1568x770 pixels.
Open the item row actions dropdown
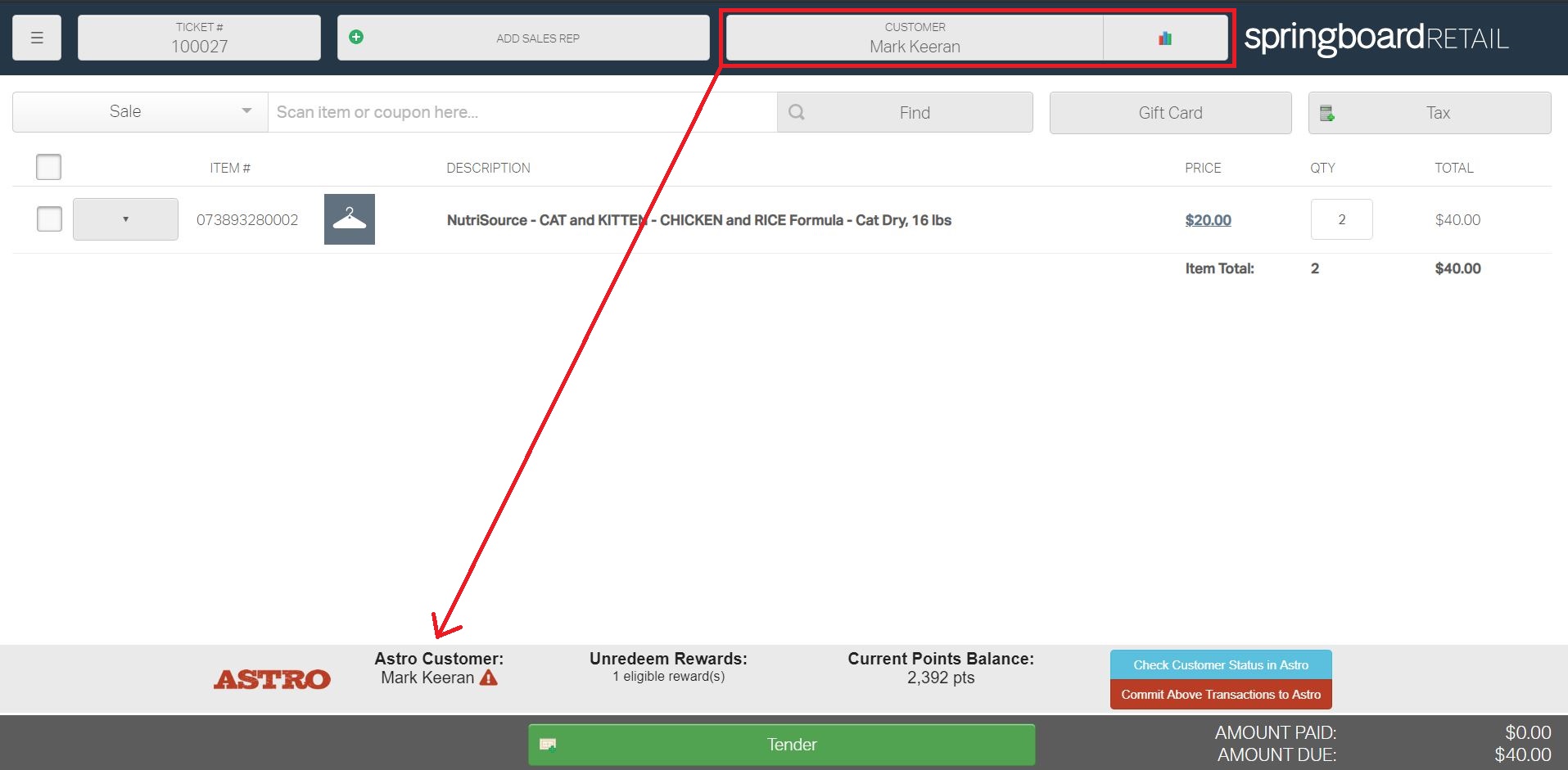point(125,219)
